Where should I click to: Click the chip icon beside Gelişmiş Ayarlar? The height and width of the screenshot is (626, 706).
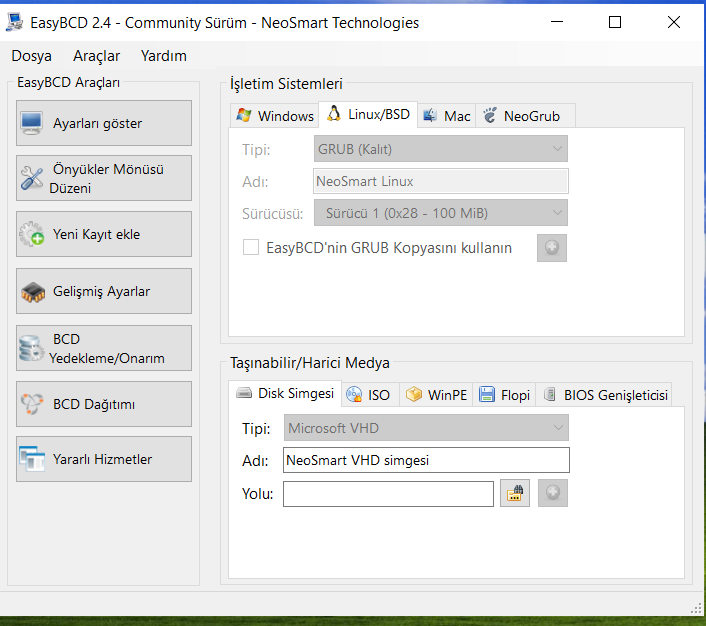[33, 292]
